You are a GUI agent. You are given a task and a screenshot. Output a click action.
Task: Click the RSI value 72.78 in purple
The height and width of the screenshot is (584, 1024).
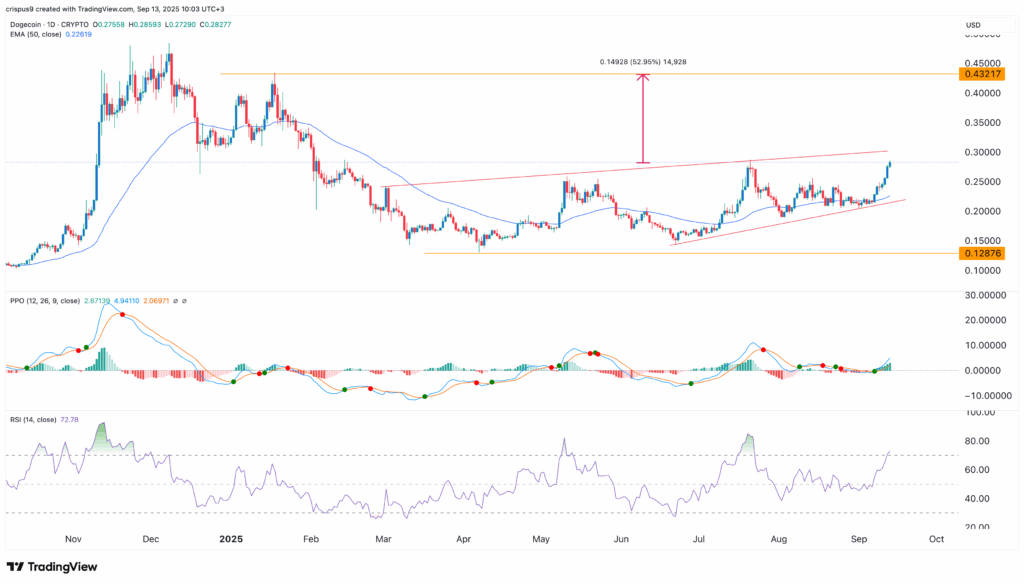coord(69,419)
